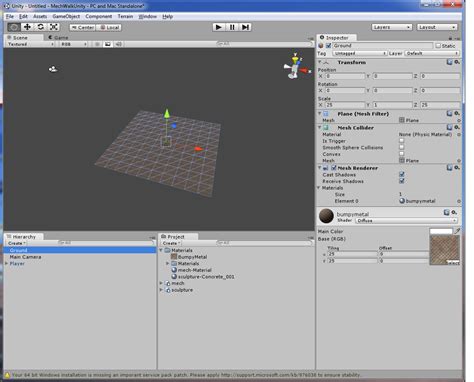Select mech-Material in Project panel

tap(195, 270)
